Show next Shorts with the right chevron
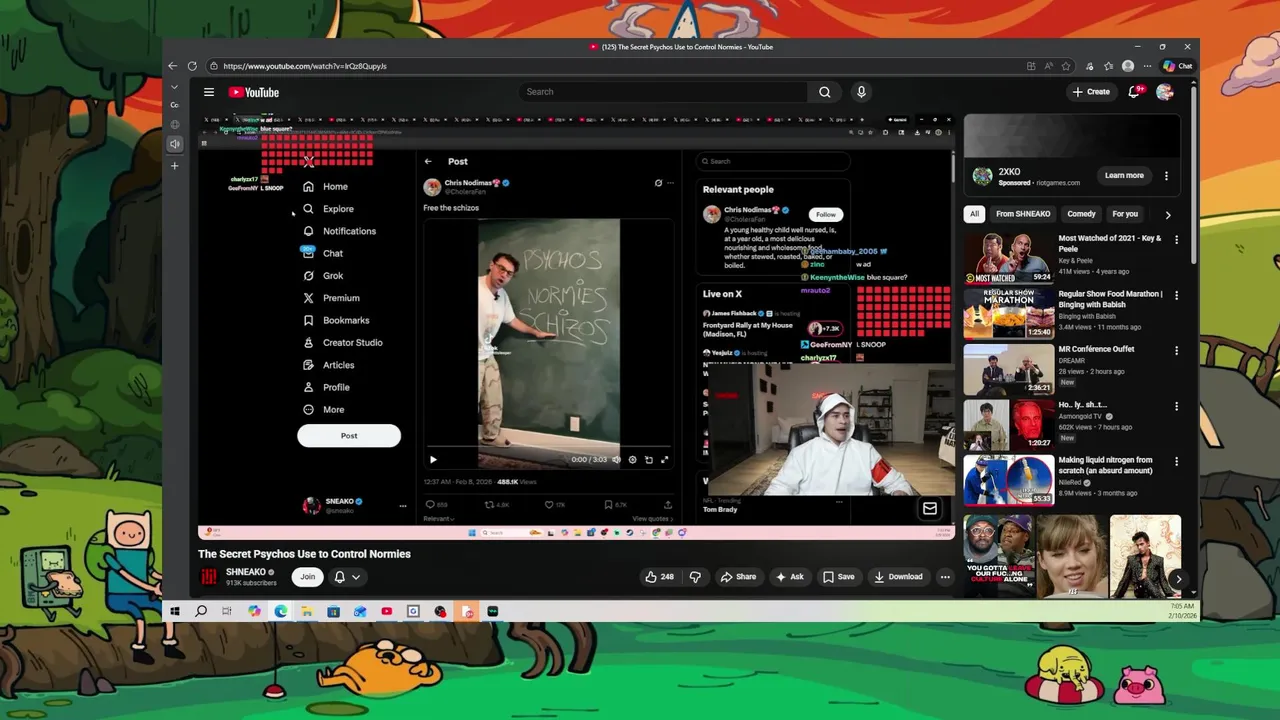This screenshot has height=720, width=1280. point(1178,578)
